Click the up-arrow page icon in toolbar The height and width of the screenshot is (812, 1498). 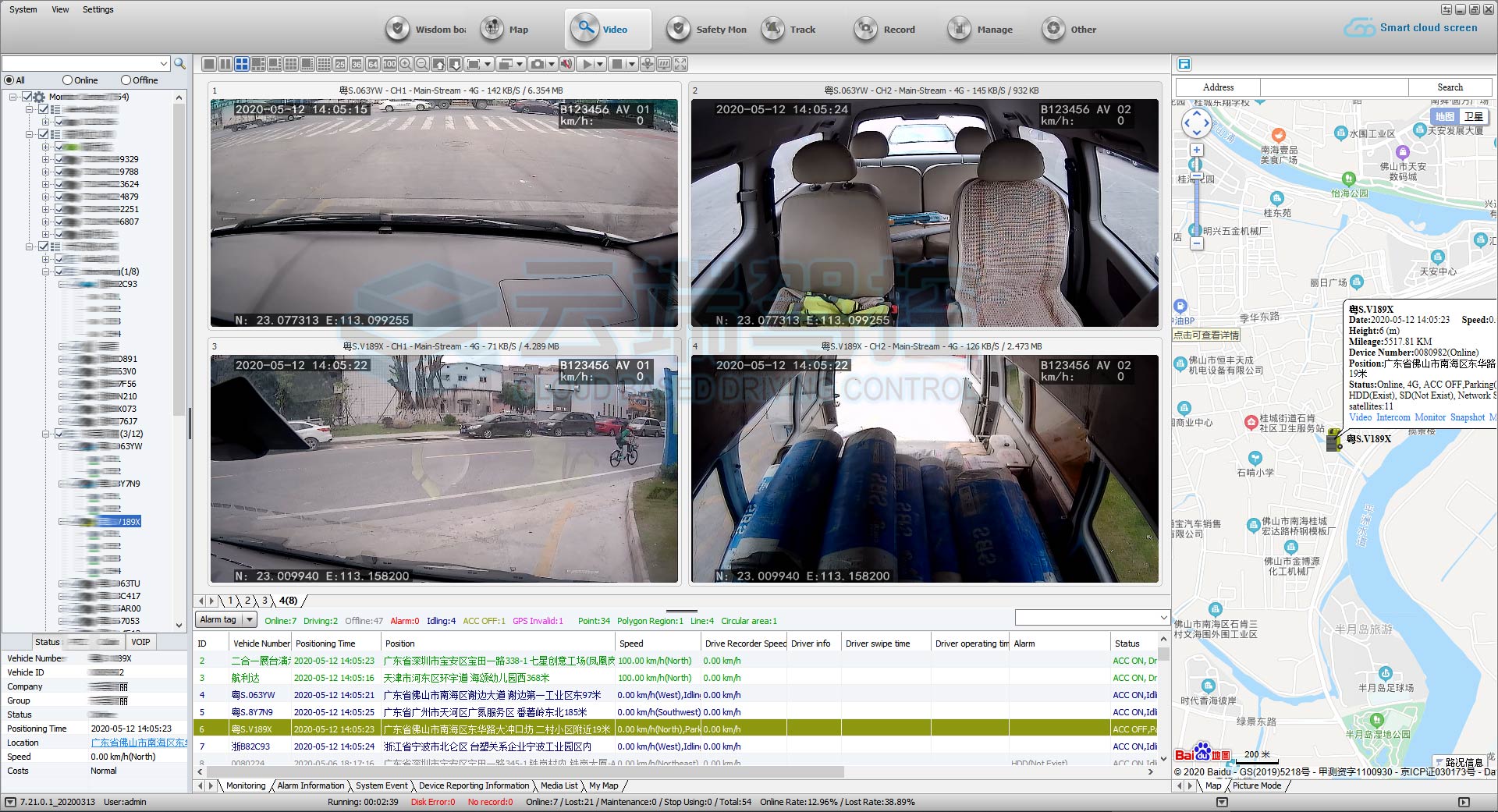(x=438, y=64)
